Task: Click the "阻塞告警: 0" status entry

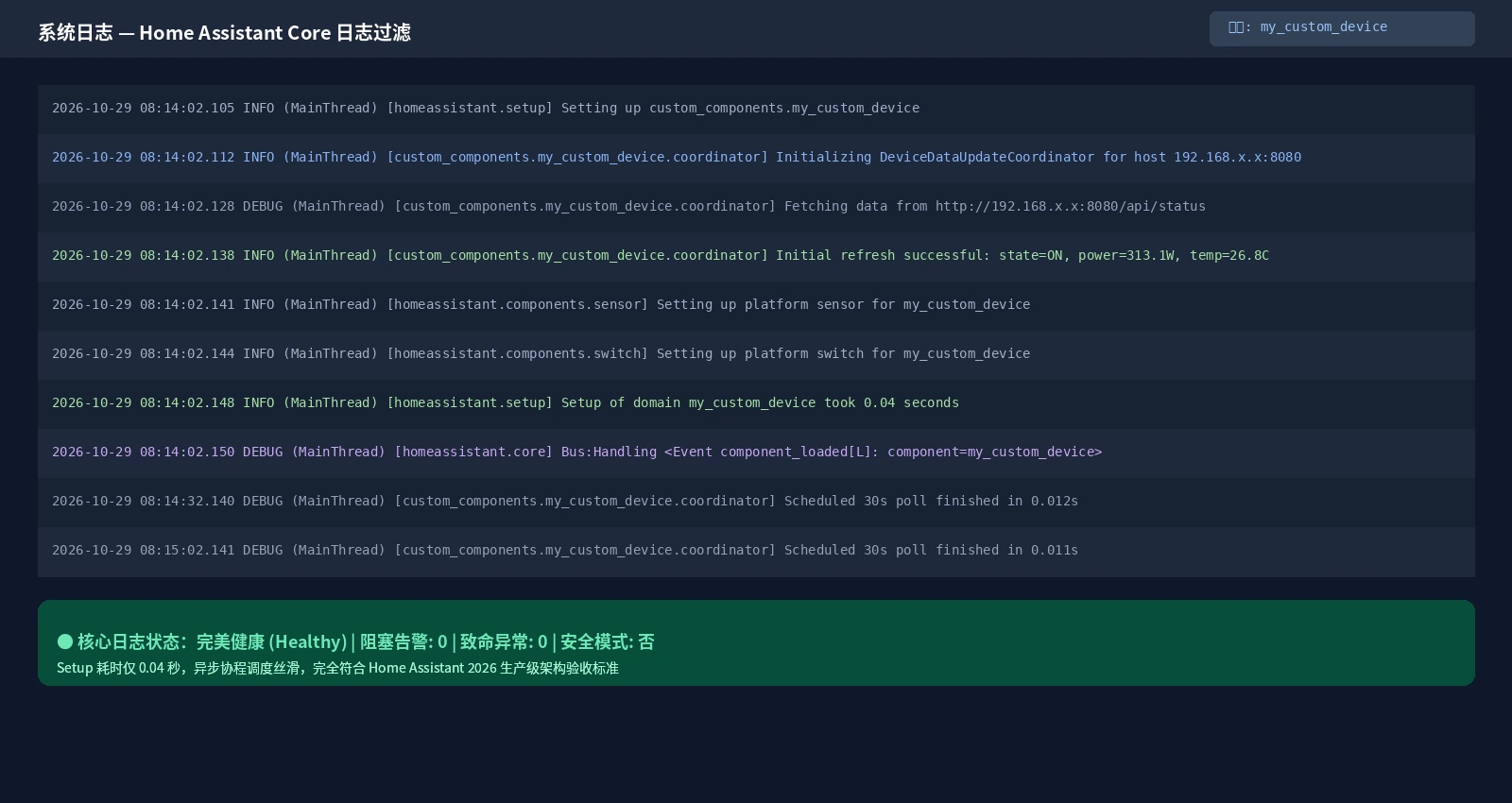Action: click(x=404, y=642)
